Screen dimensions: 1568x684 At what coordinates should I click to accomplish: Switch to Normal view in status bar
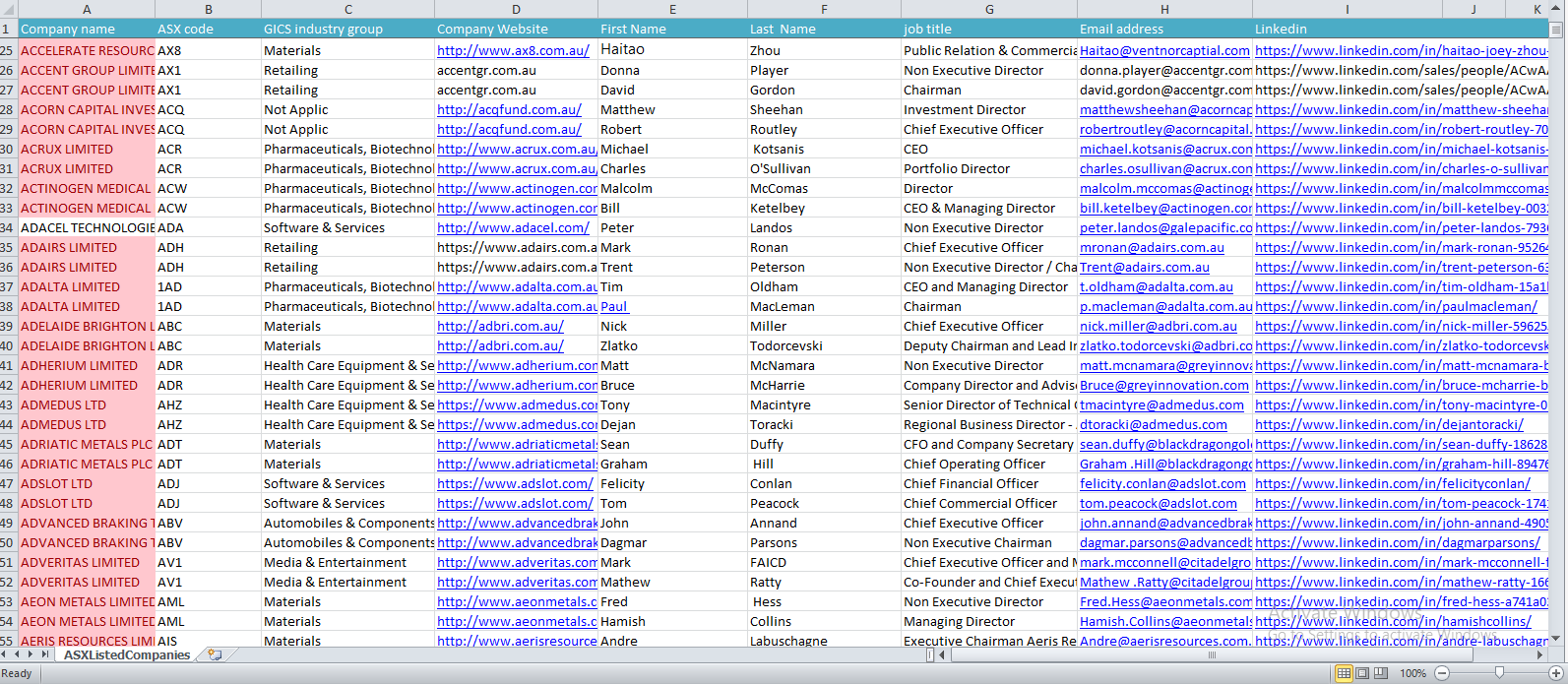(x=1344, y=673)
